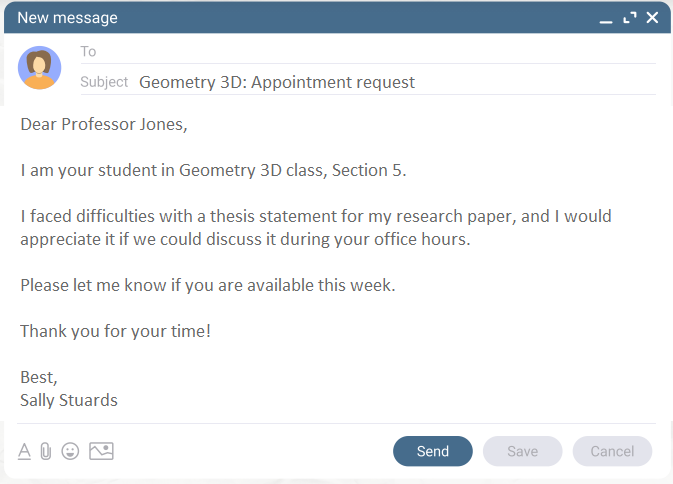This screenshot has height=484, width=673.
Task: Send the email message
Action: (x=433, y=451)
